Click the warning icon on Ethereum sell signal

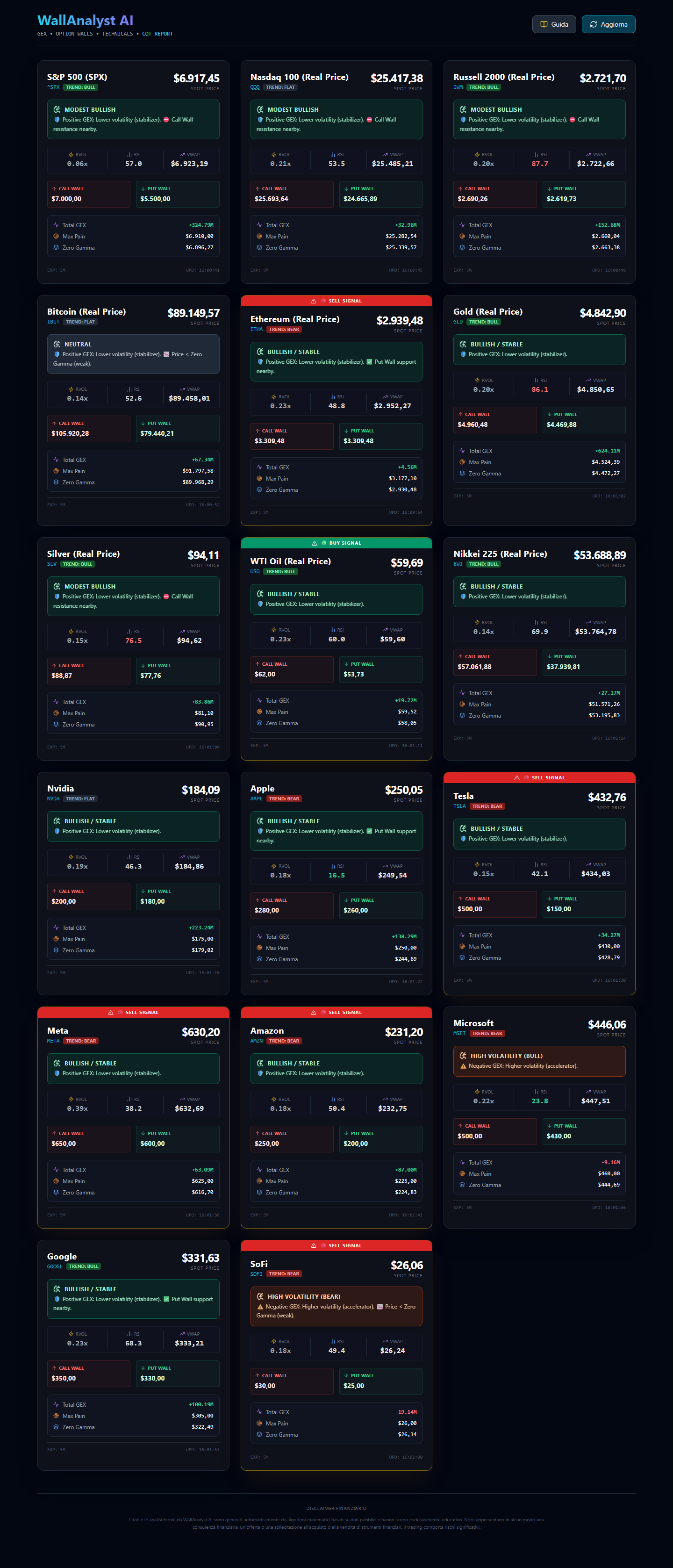[x=314, y=301]
